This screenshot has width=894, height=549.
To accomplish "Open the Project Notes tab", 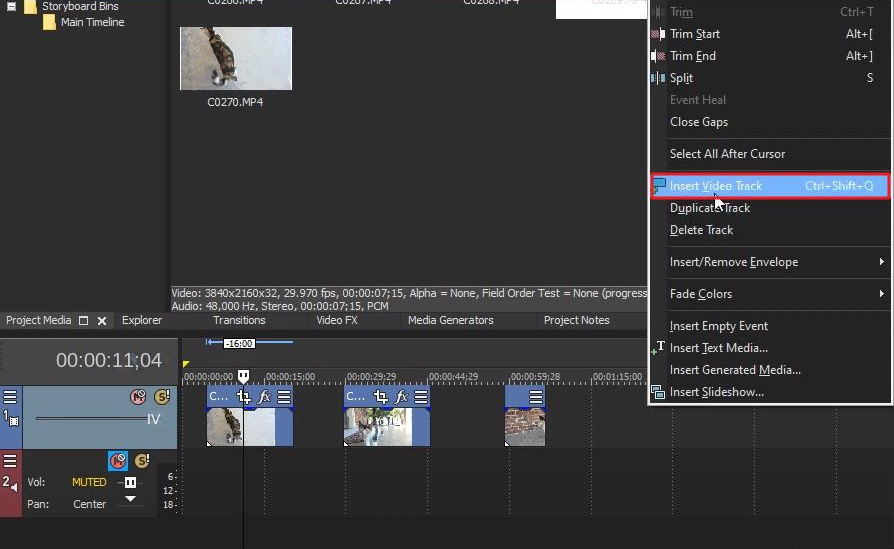I will (x=576, y=320).
